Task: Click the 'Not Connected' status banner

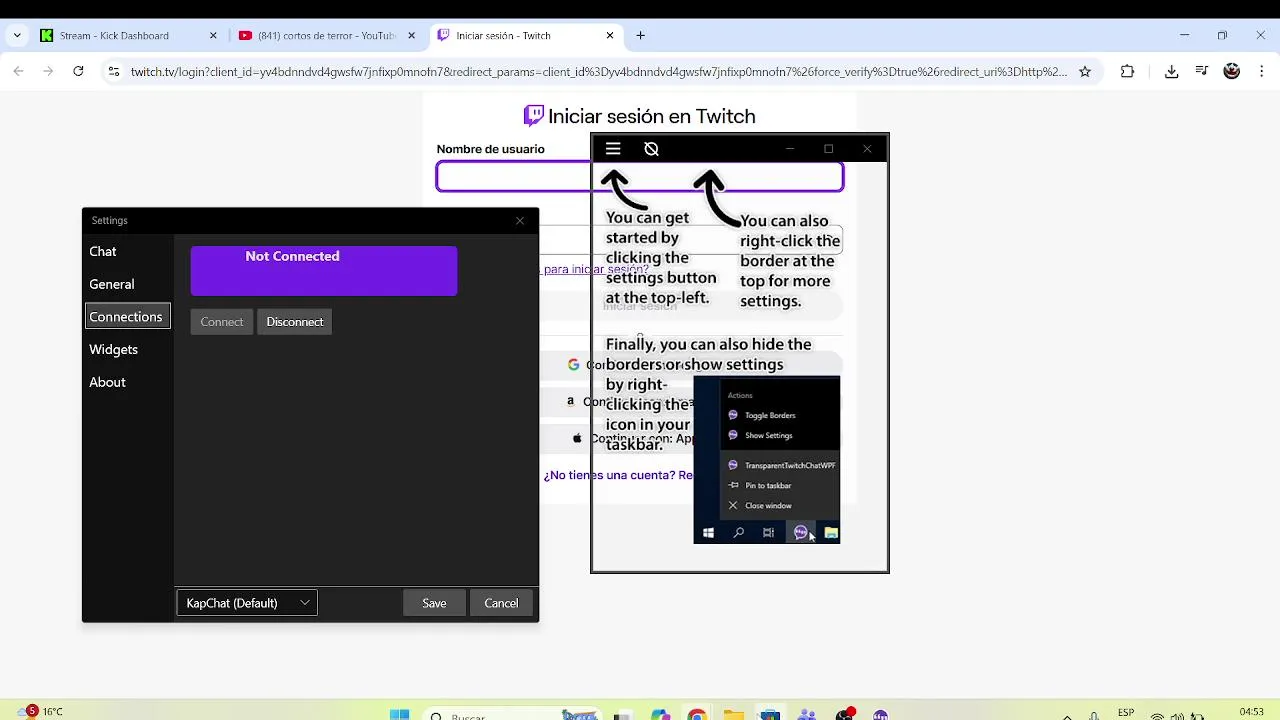Action: 324,271
